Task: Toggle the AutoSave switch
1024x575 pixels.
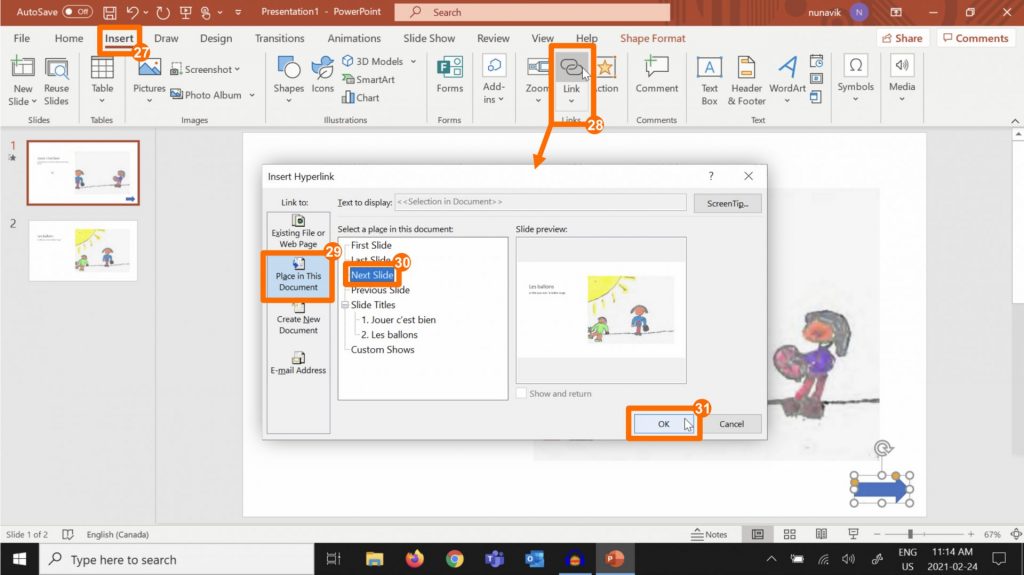Action: click(x=78, y=12)
